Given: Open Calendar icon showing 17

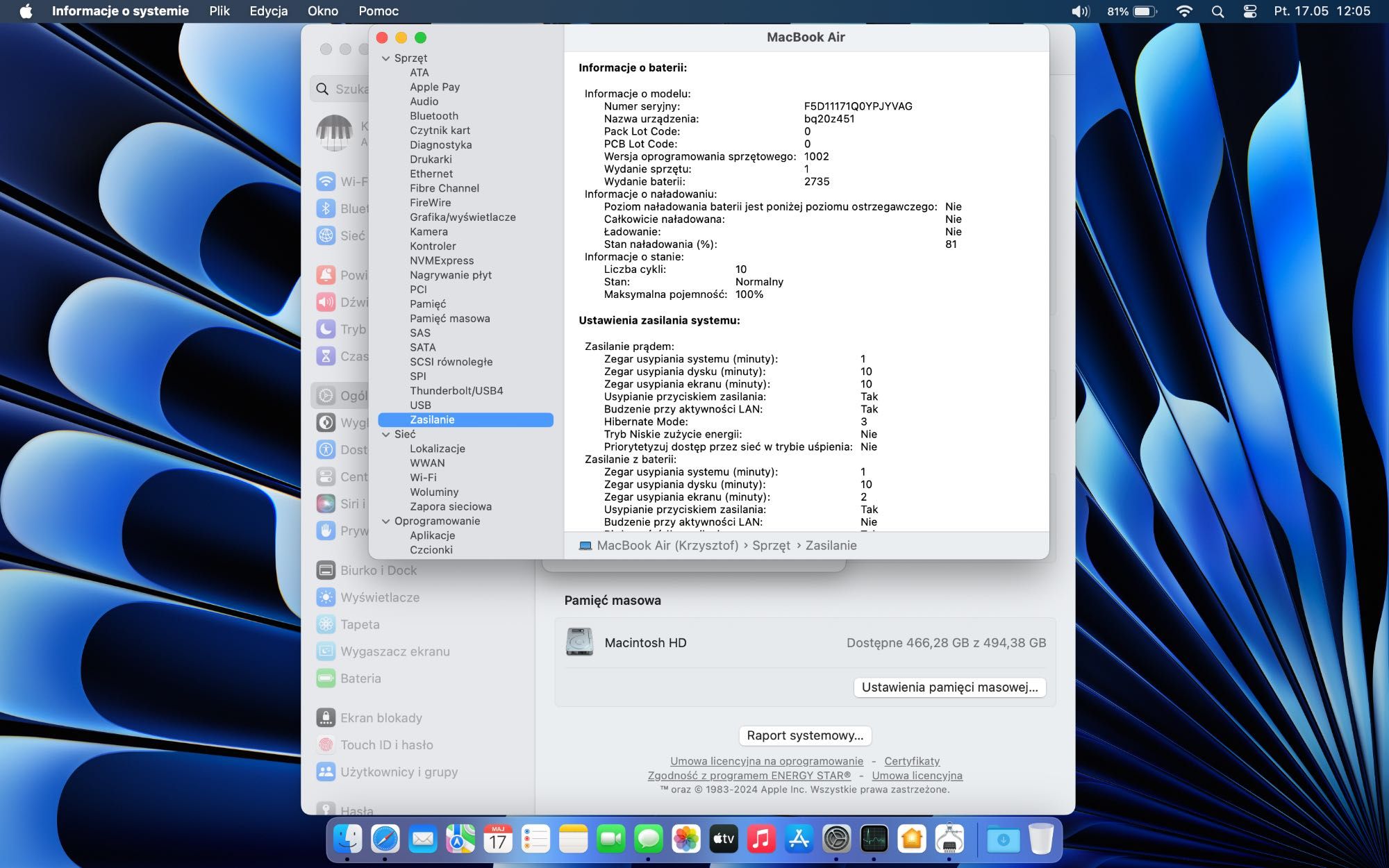Looking at the screenshot, I should coord(498,839).
